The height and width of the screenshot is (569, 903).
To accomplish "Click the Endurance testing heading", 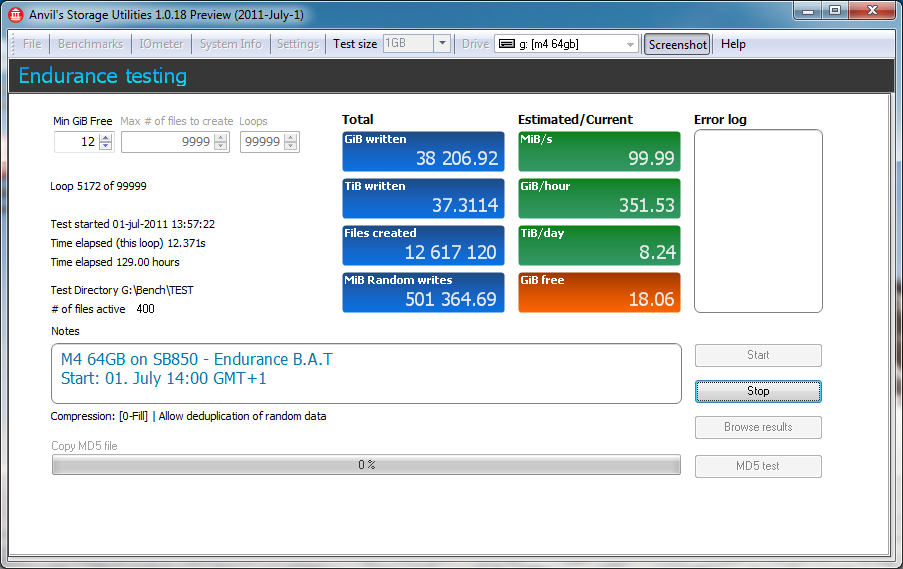I will click(103, 76).
